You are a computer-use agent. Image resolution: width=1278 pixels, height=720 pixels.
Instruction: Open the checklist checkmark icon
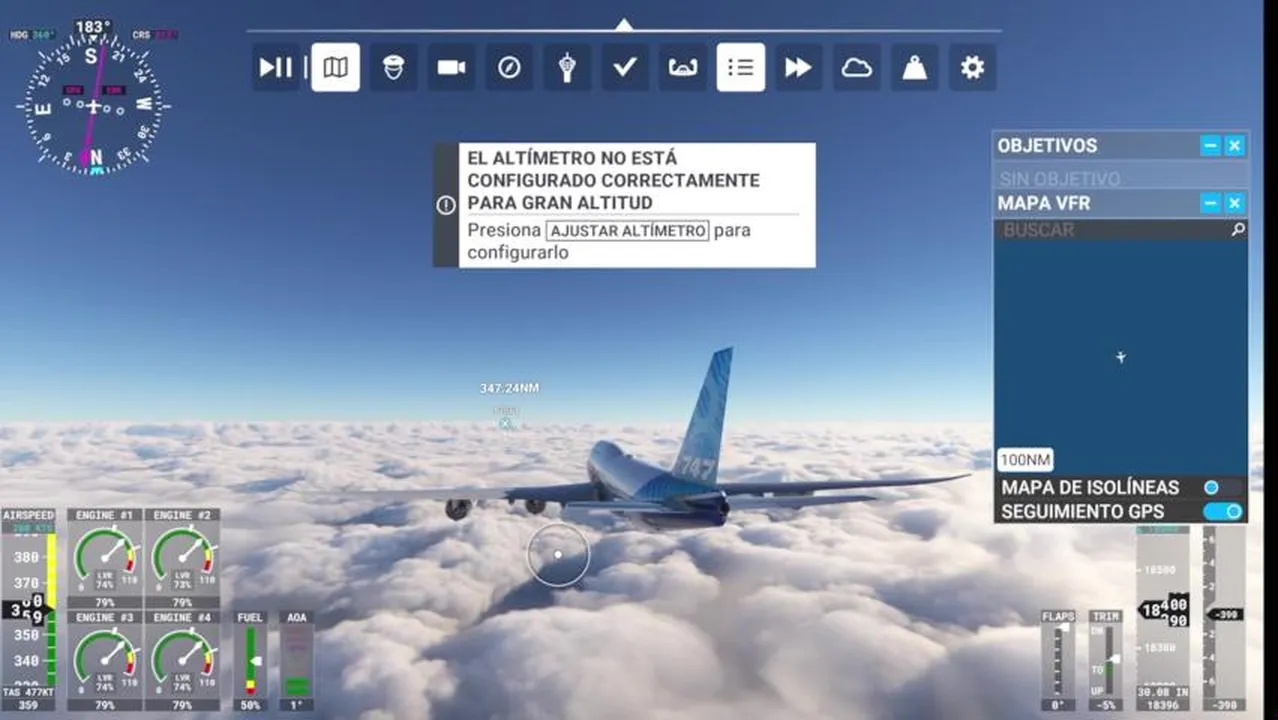tap(625, 67)
